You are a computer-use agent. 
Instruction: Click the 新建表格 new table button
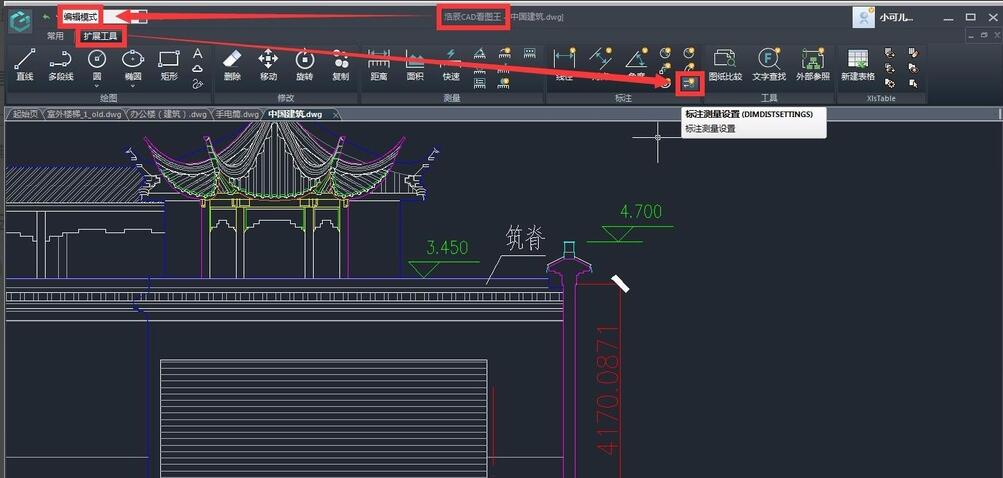click(857, 63)
